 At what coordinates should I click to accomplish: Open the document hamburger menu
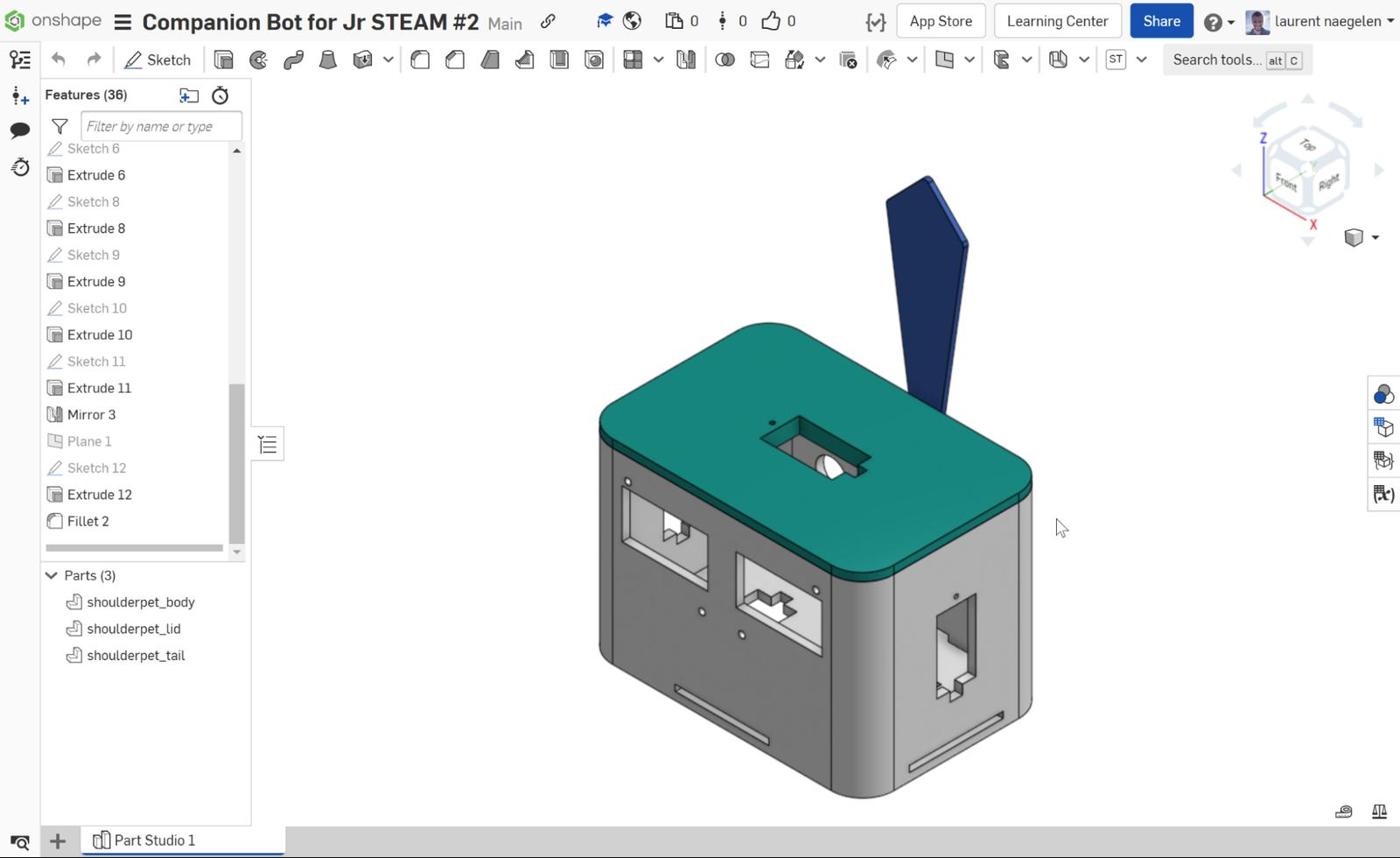coord(122,21)
